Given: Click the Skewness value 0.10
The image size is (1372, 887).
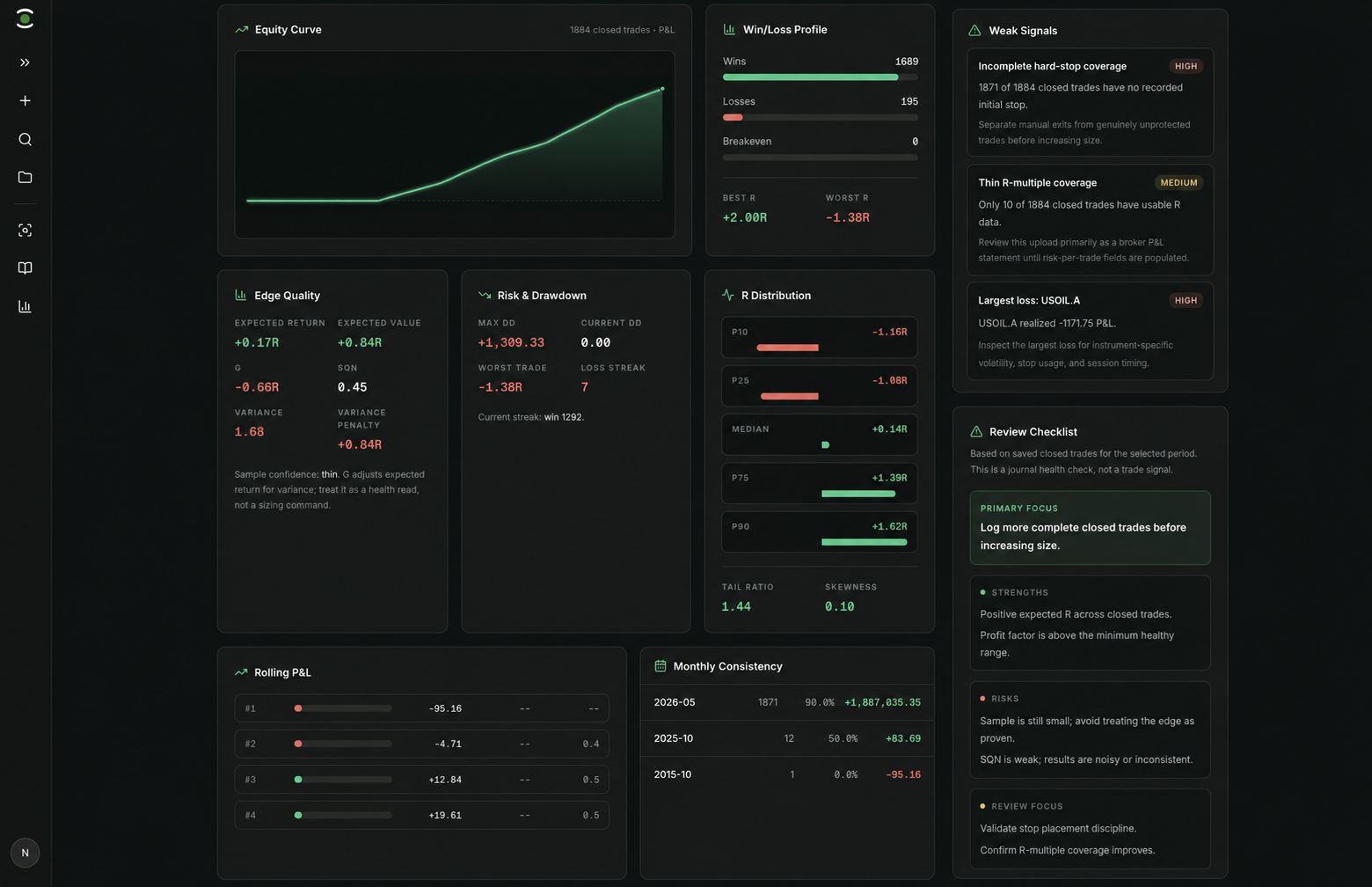Looking at the screenshot, I should (840, 606).
